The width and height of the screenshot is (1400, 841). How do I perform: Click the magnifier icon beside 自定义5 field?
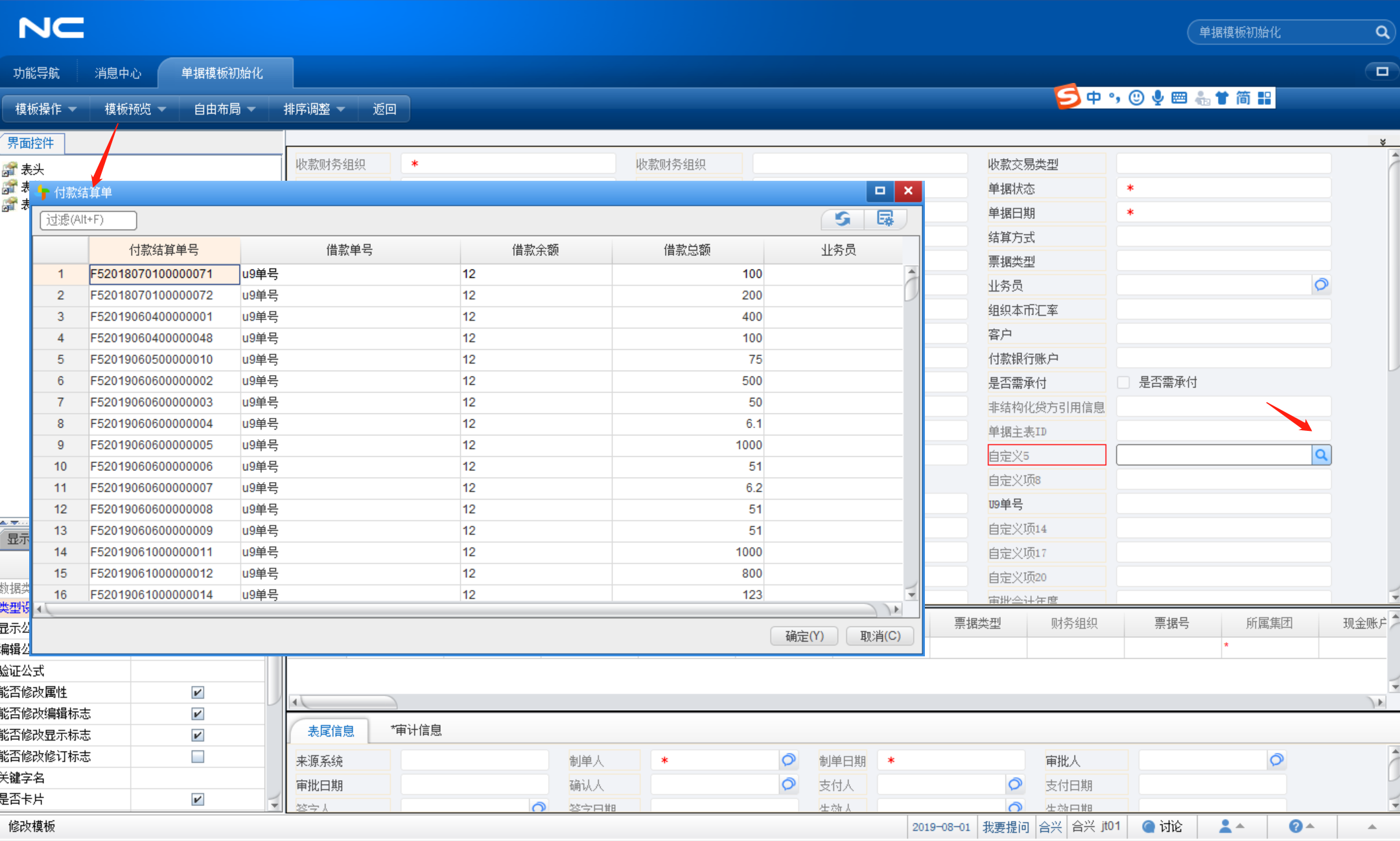1321,455
